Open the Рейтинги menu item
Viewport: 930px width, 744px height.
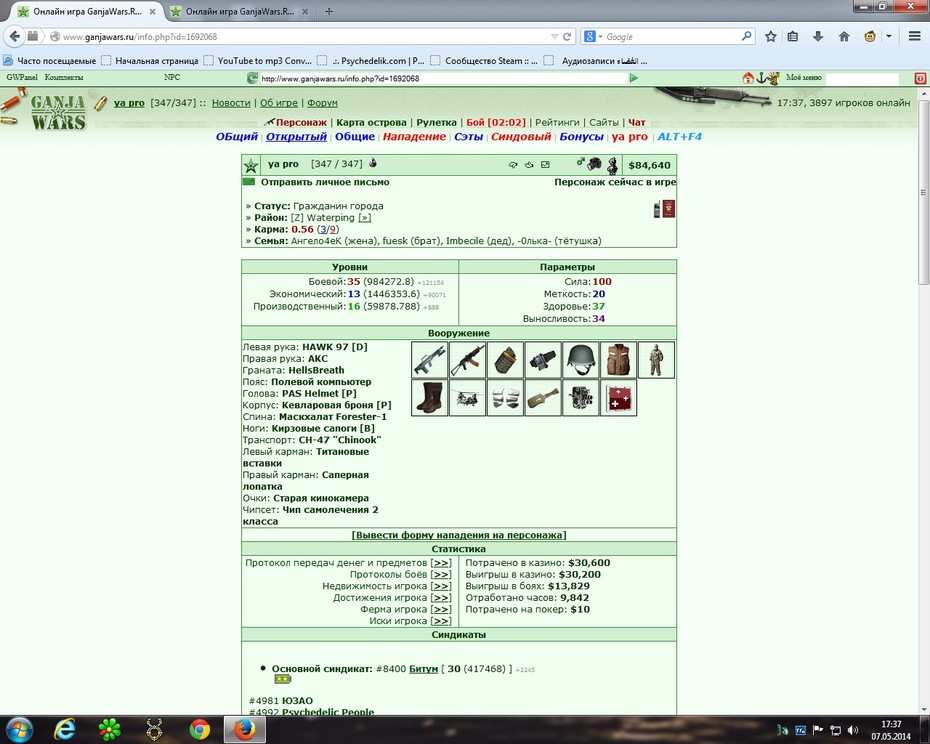coord(557,122)
